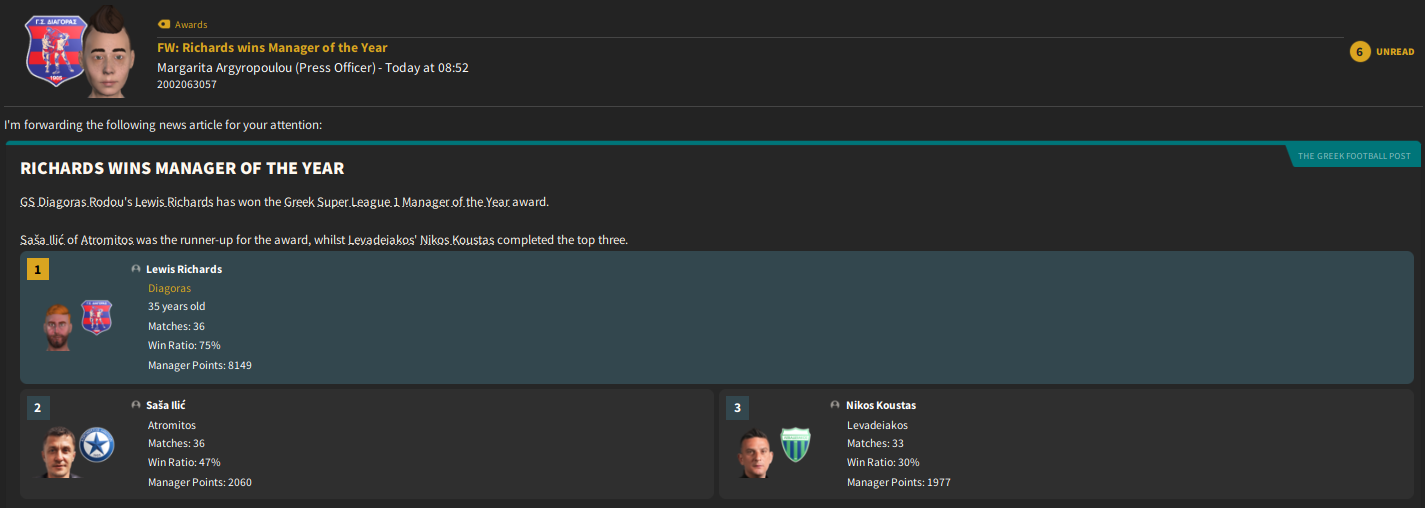The image size is (1425, 508).
Task: Click Saša Ilić's manager photo
Action: tap(60, 452)
